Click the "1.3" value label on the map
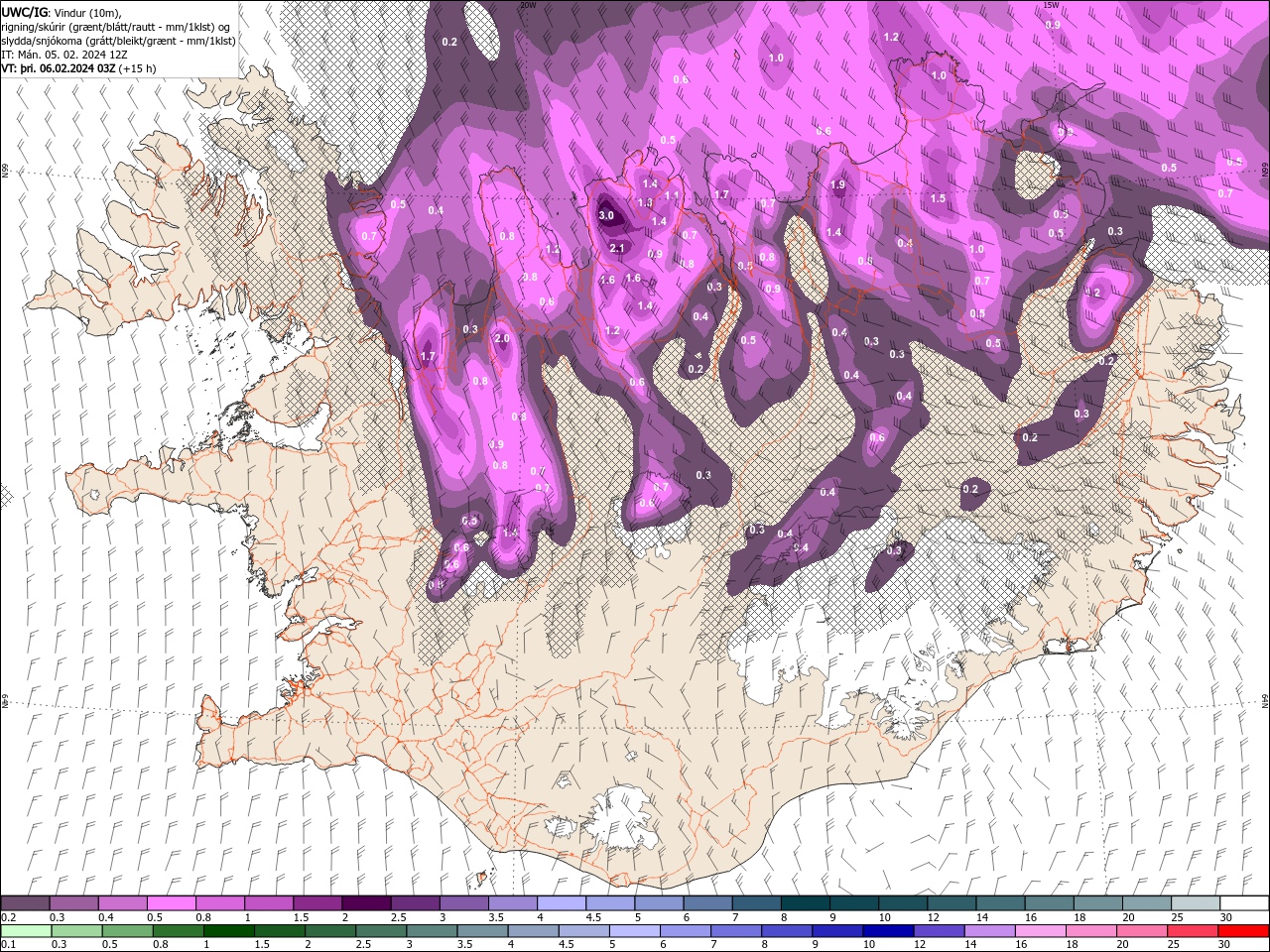 [x=644, y=203]
